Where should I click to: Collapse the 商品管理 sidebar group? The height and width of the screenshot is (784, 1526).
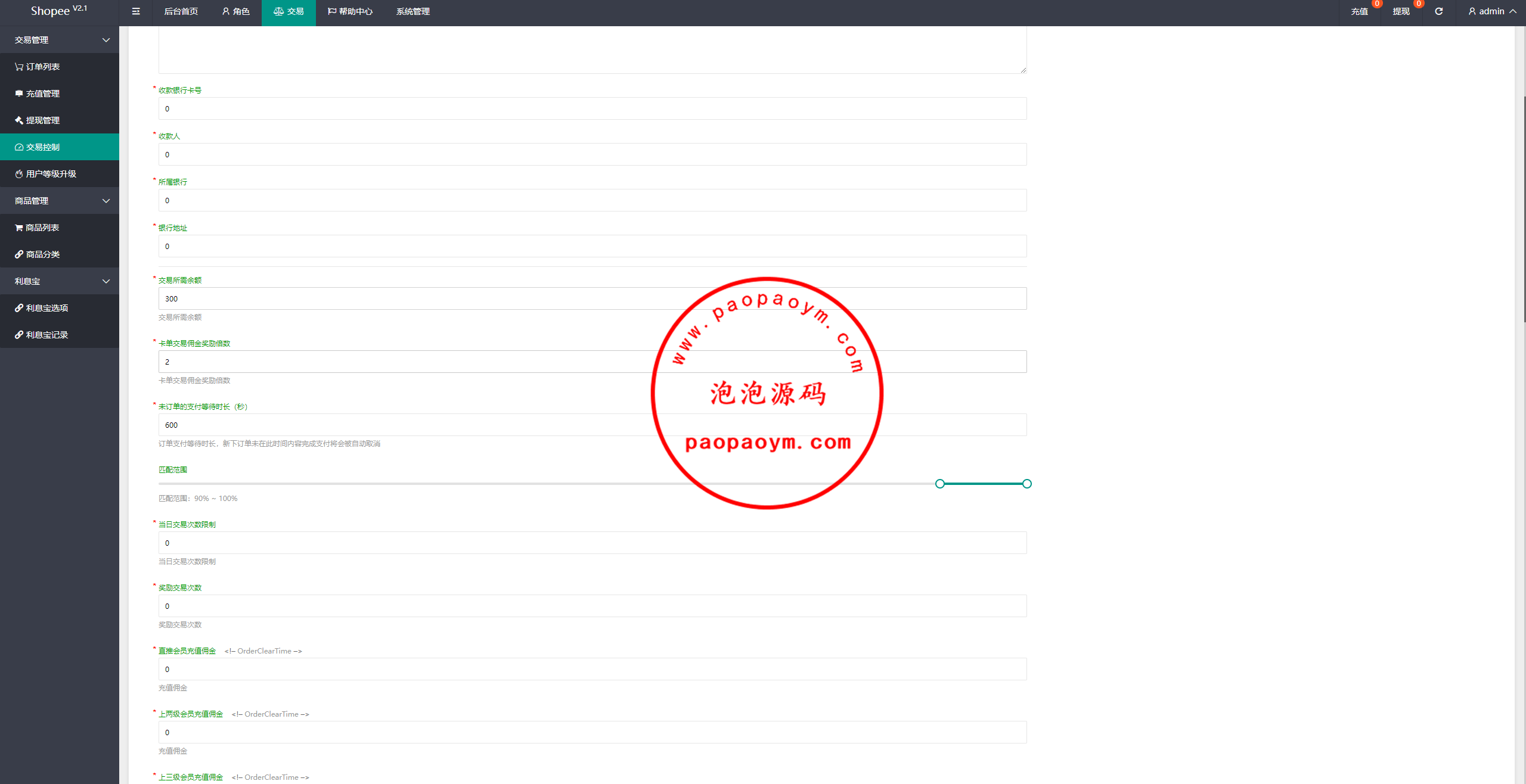pos(60,201)
